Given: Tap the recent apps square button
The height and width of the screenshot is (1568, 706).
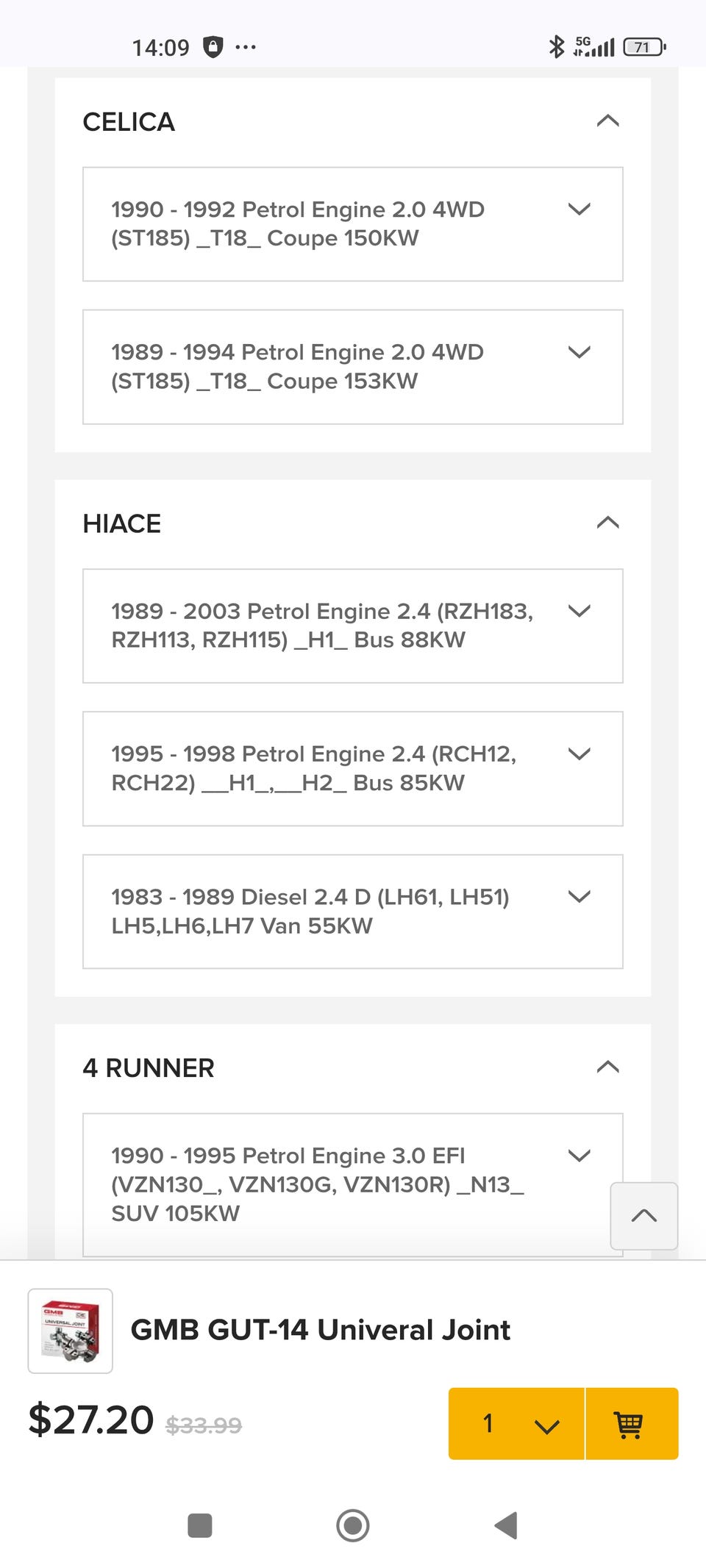Looking at the screenshot, I should 200,1525.
